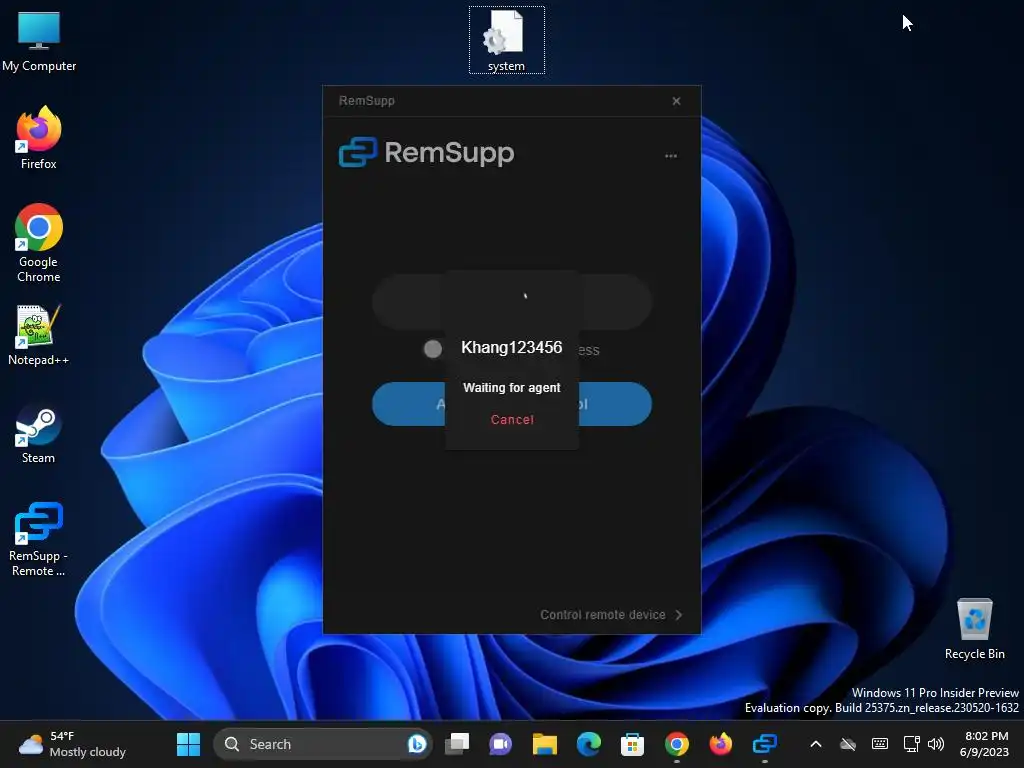1024x768 pixels.
Task: Open Steam desktop shortcut
Action: click(x=39, y=434)
